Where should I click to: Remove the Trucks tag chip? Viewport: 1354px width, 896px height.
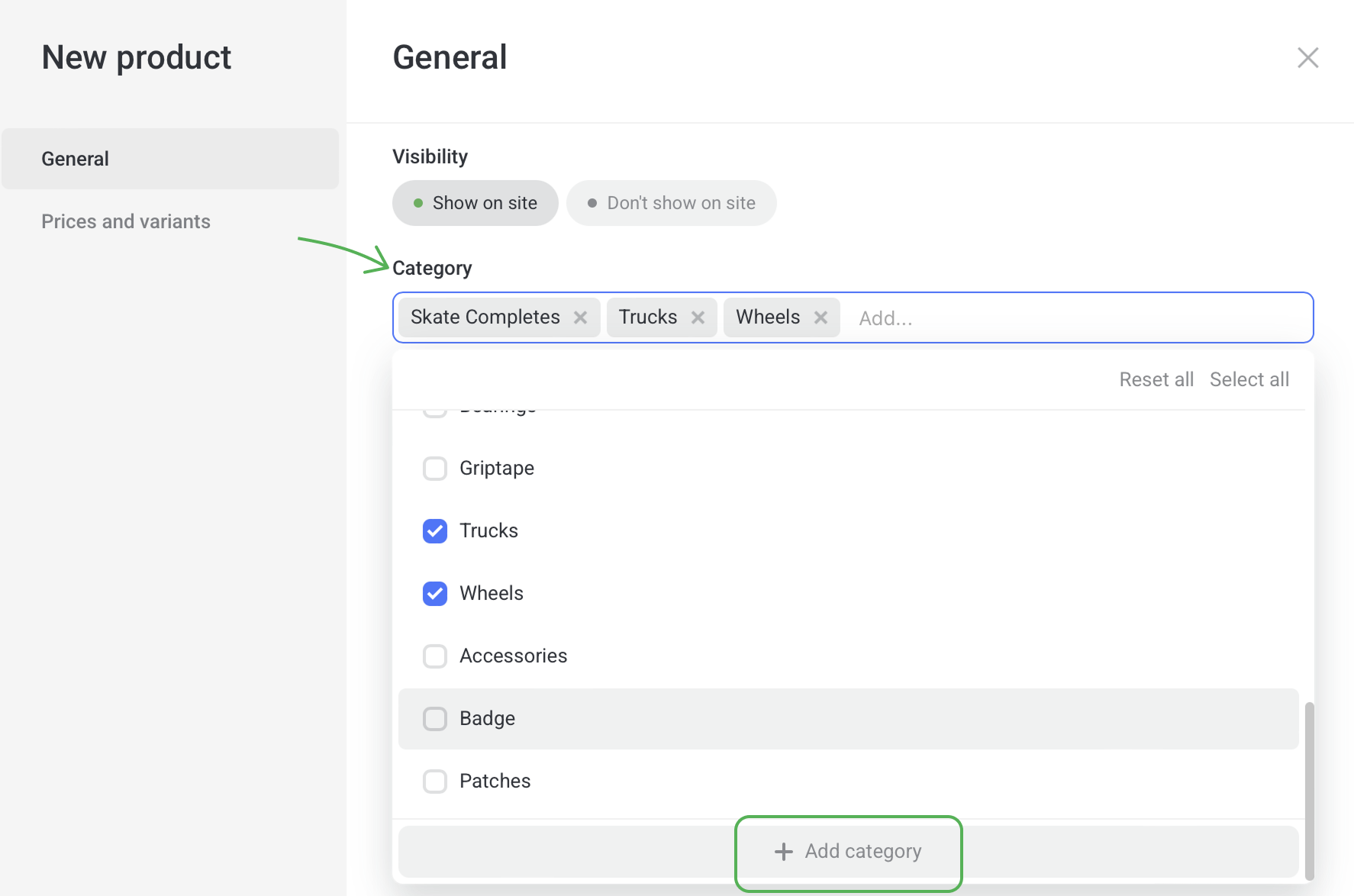pyautogui.click(x=698, y=317)
